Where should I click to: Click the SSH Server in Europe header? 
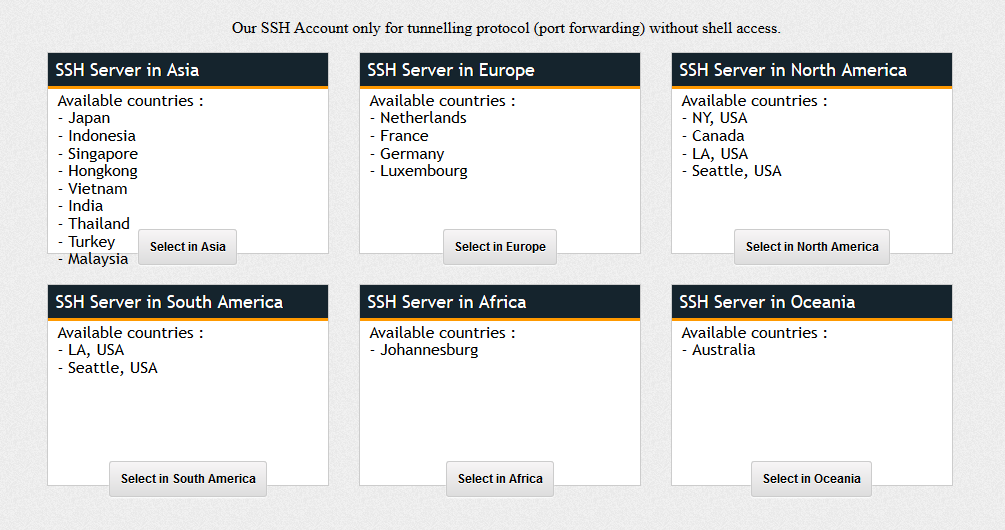point(500,70)
